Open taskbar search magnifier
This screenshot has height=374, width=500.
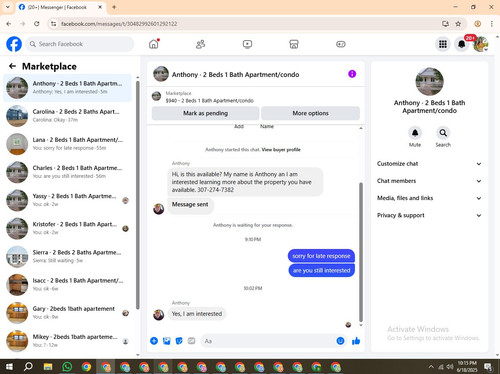tap(29, 367)
